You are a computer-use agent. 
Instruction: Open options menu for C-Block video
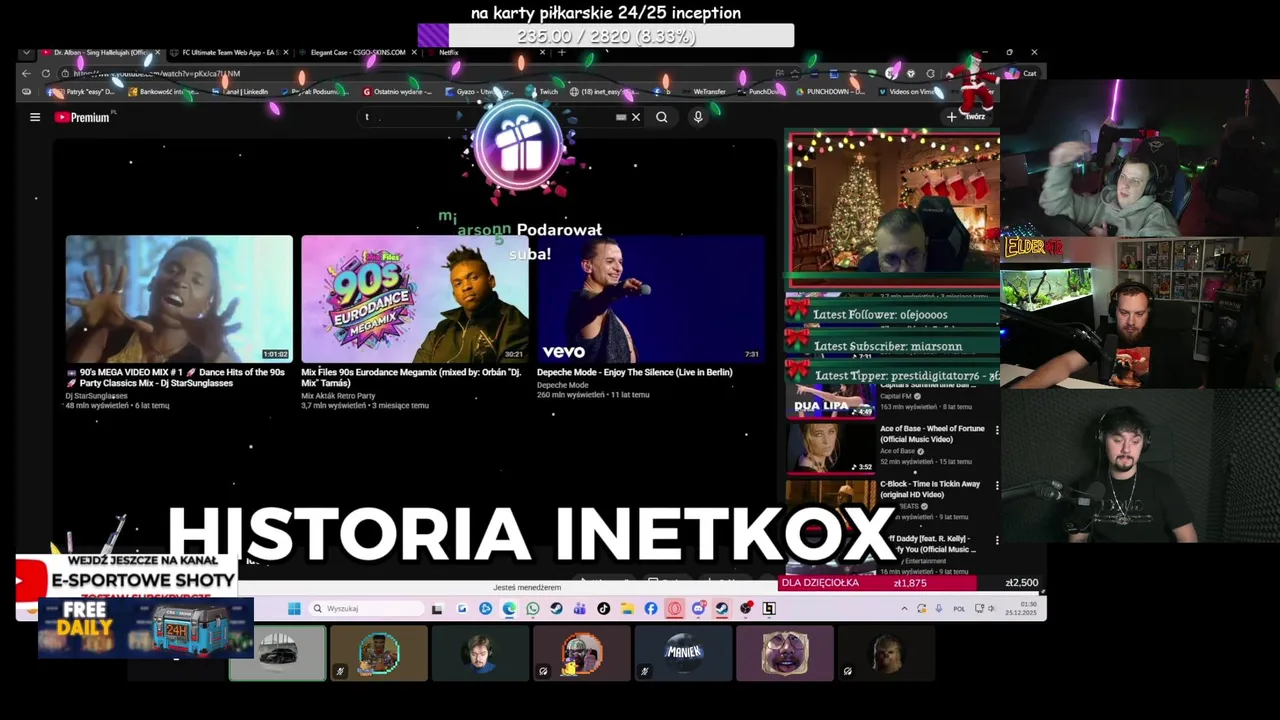click(x=996, y=485)
